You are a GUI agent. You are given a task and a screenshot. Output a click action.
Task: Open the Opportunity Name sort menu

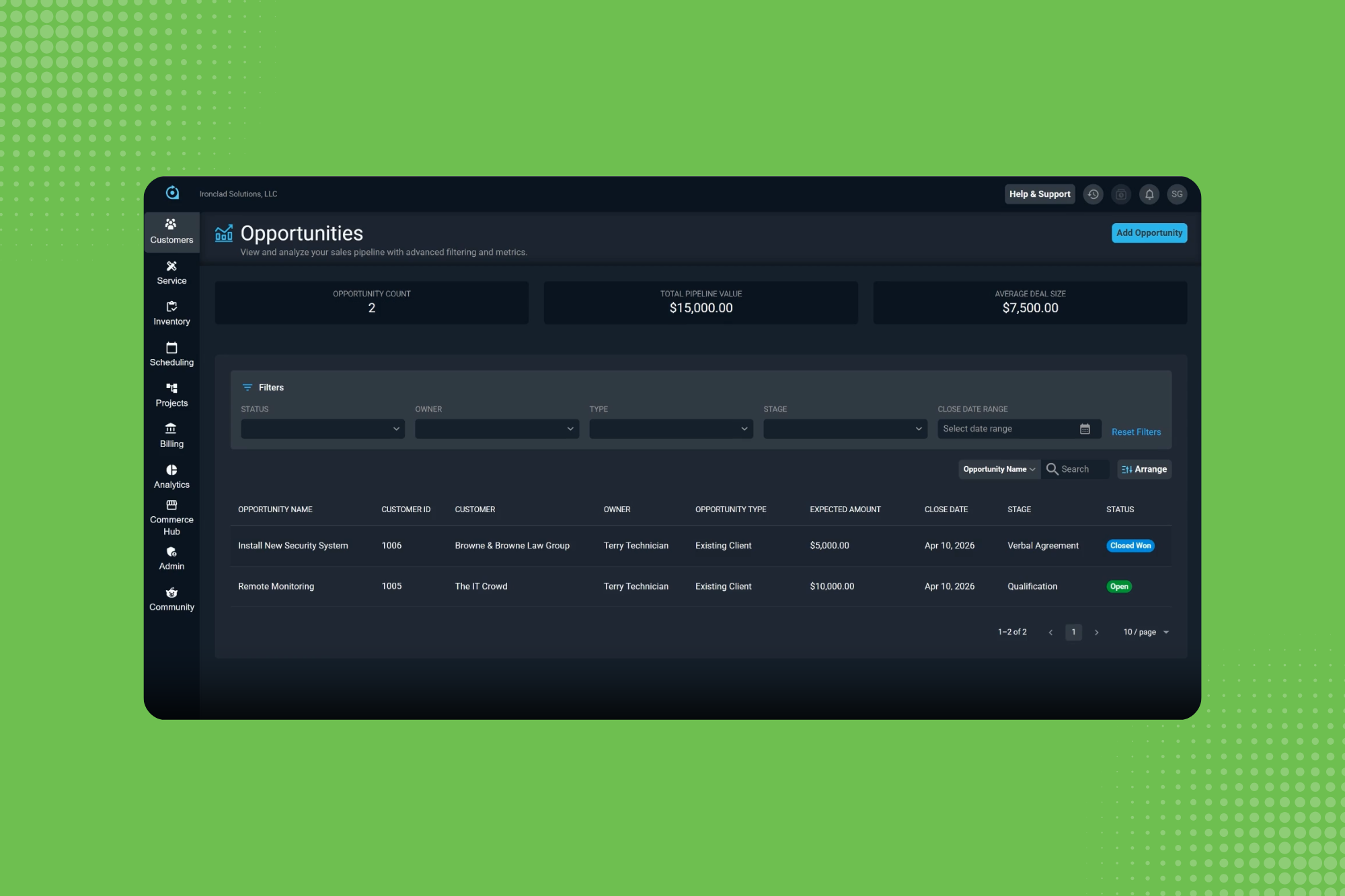coord(999,469)
